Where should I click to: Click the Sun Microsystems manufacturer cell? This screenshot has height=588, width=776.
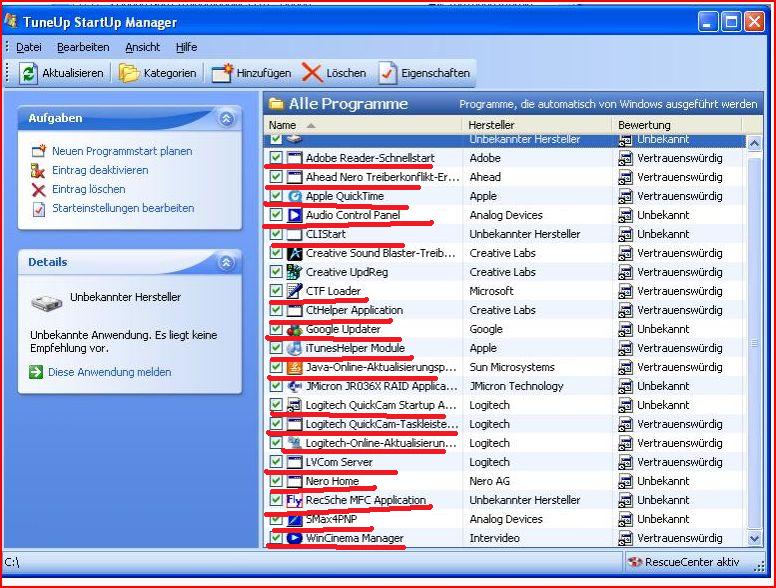coord(512,367)
